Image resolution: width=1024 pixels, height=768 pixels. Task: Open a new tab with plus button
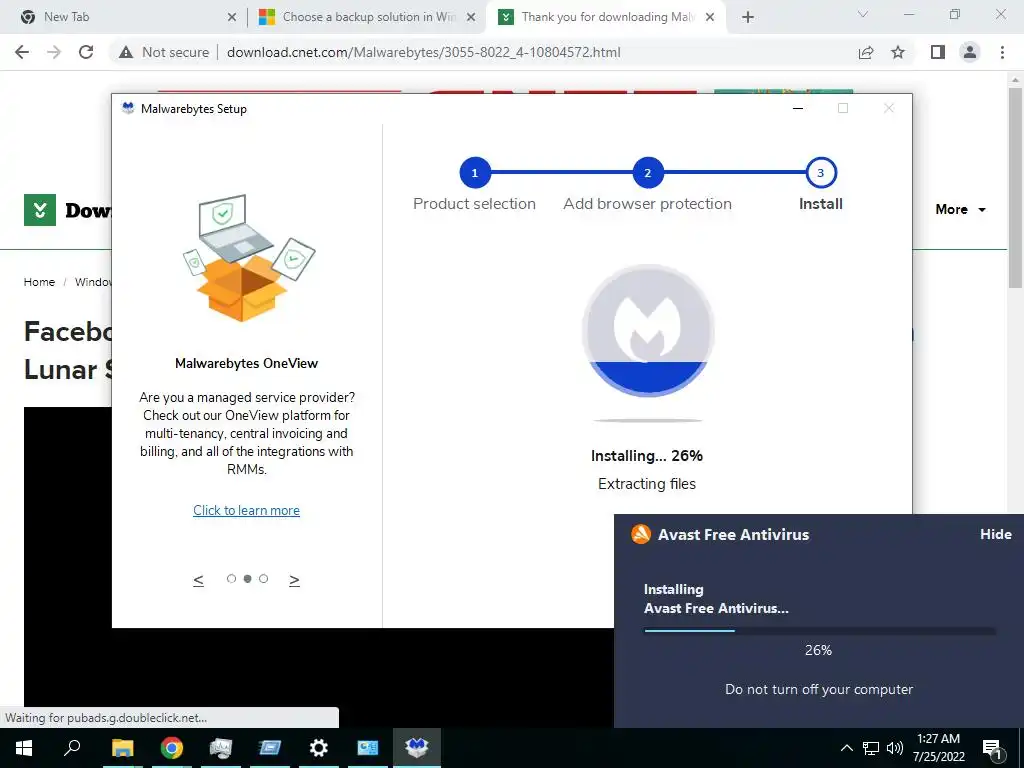click(x=748, y=17)
